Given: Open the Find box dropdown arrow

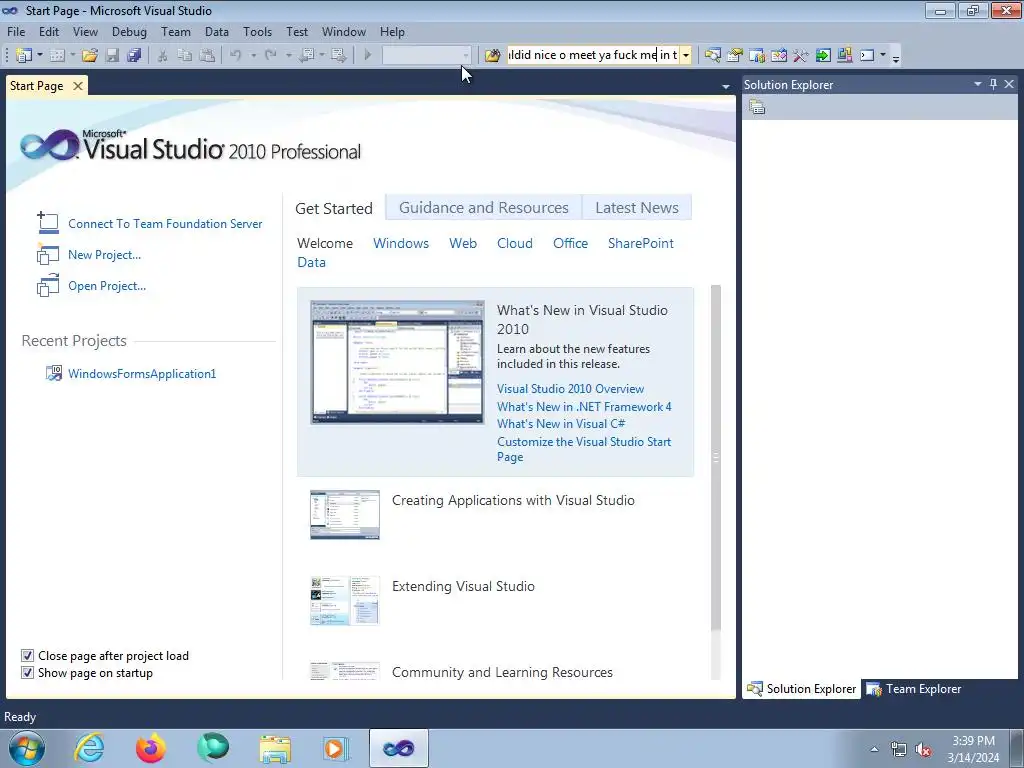Looking at the screenshot, I should click(x=686, y=56).
